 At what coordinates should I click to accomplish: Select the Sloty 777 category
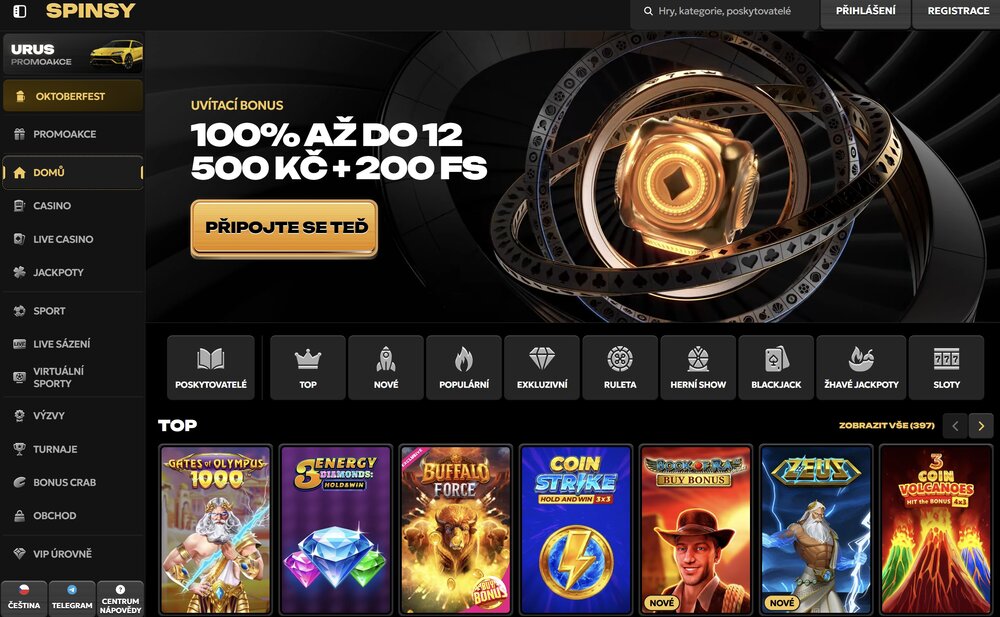(x=946, y=368)
